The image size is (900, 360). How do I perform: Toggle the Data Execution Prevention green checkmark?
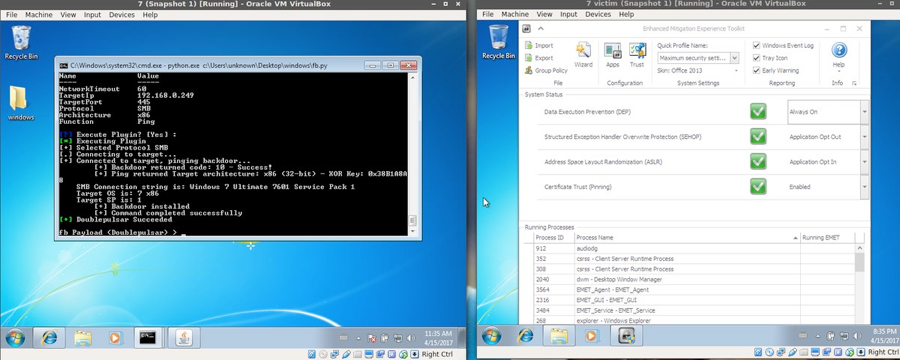[758, 112]
